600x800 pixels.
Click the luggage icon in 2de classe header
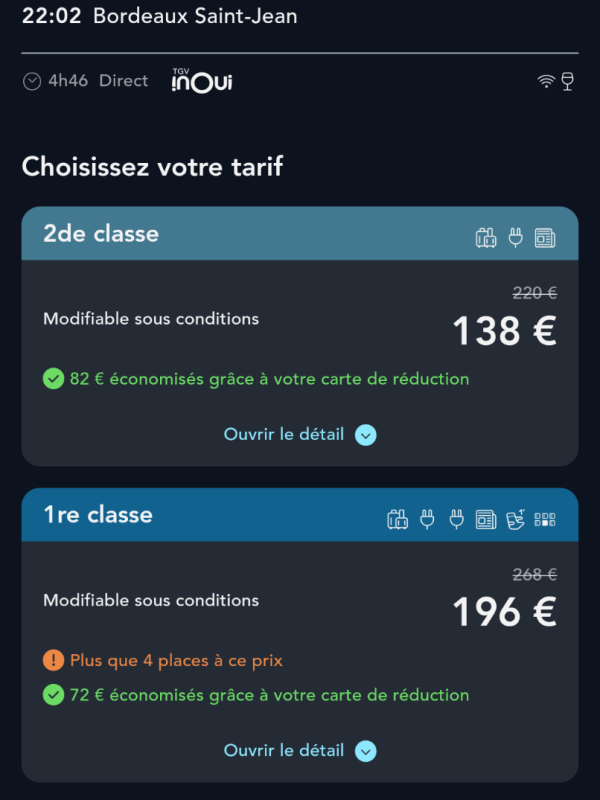point(486,237)
